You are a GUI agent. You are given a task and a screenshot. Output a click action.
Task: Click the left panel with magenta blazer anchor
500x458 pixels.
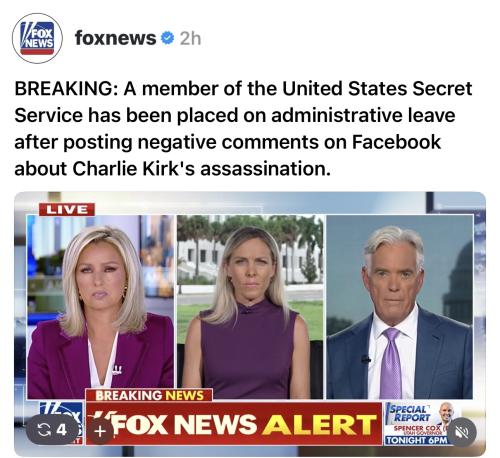100,307
